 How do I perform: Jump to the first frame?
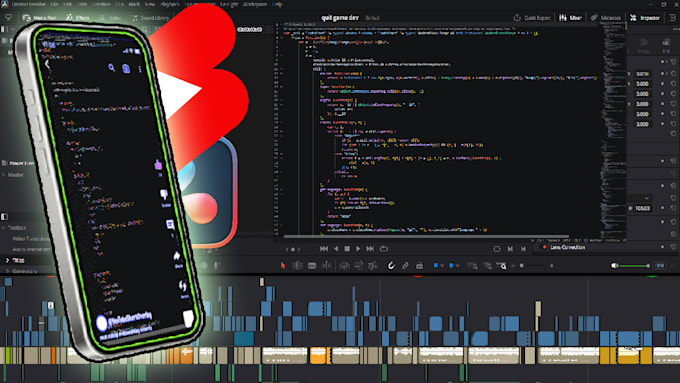click(x=324, y=249)
